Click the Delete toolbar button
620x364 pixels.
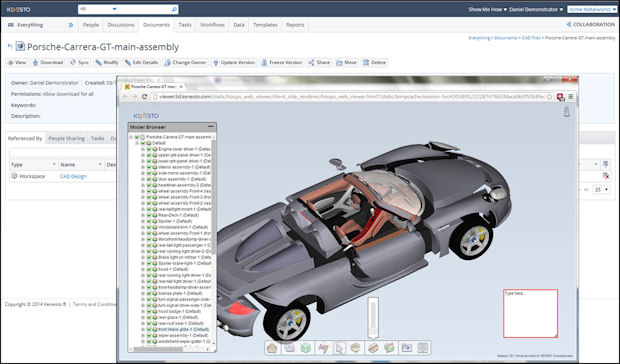coord(374,62)
